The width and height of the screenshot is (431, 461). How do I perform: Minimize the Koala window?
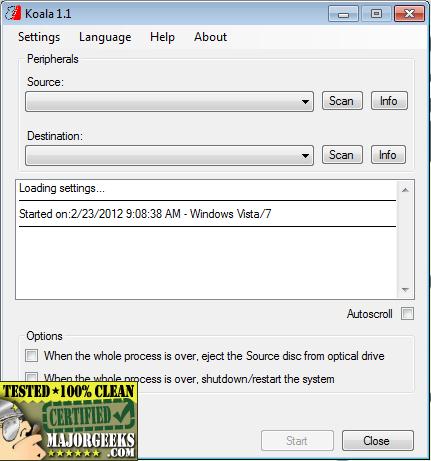tap(343, 14)
